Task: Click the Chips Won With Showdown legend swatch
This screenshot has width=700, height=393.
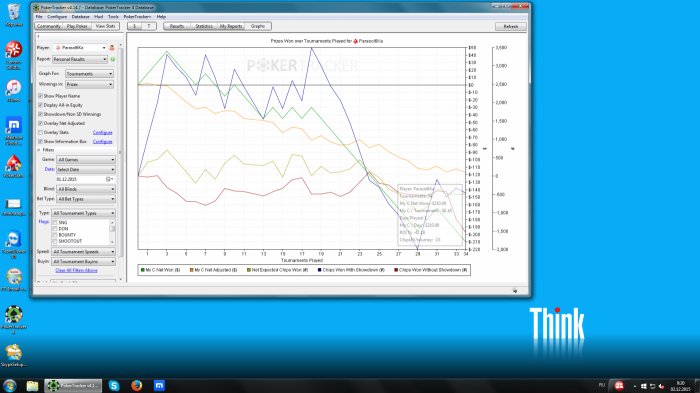Action: click(320, 270)
